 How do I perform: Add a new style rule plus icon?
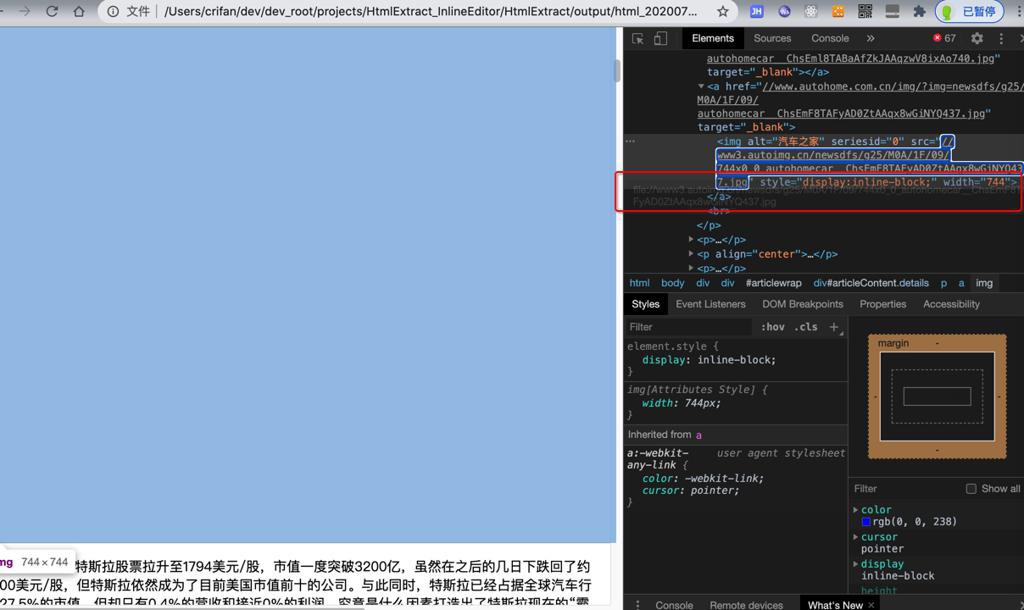[834, 327]
